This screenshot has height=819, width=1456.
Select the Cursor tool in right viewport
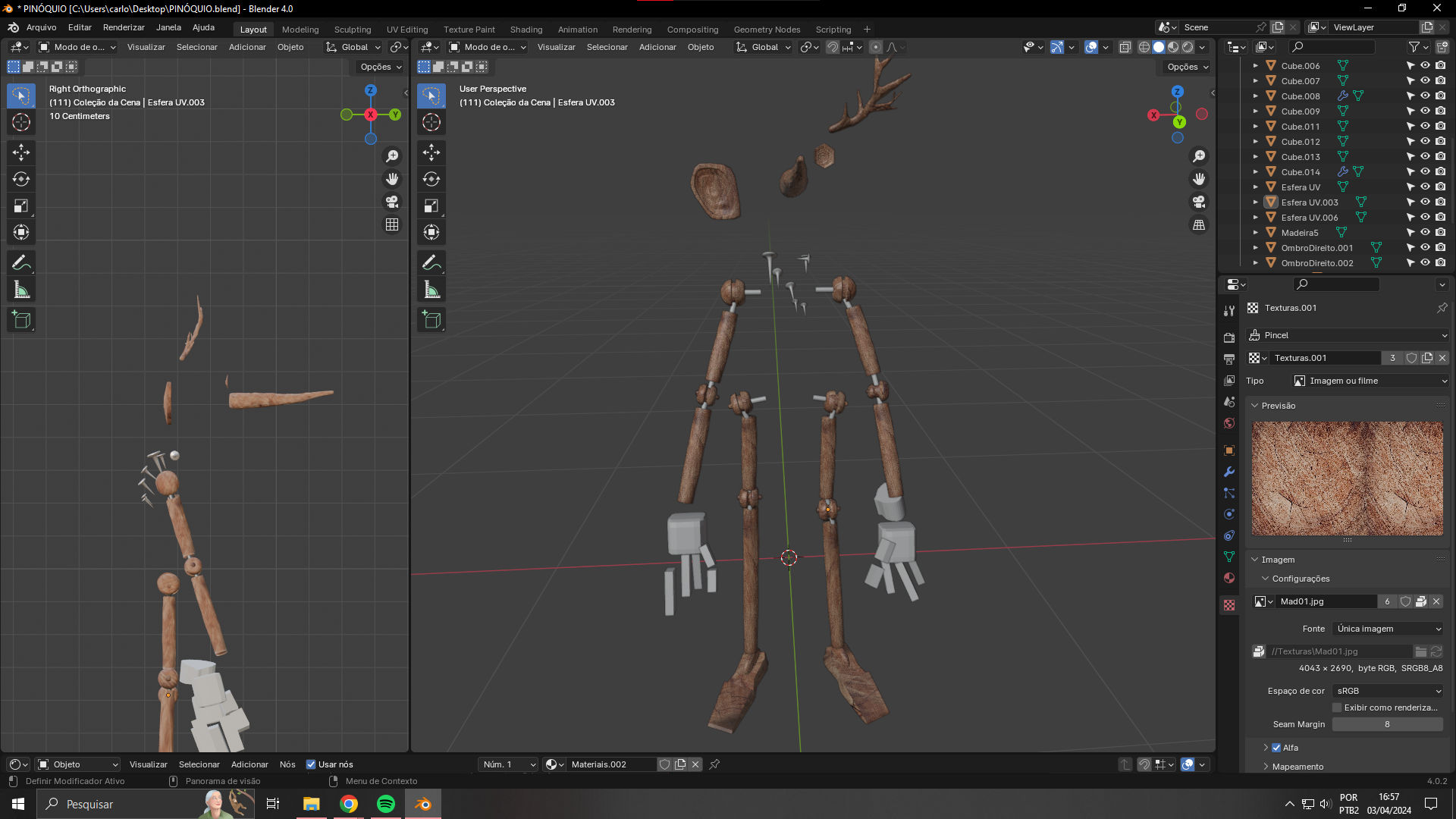pos(431,122)
